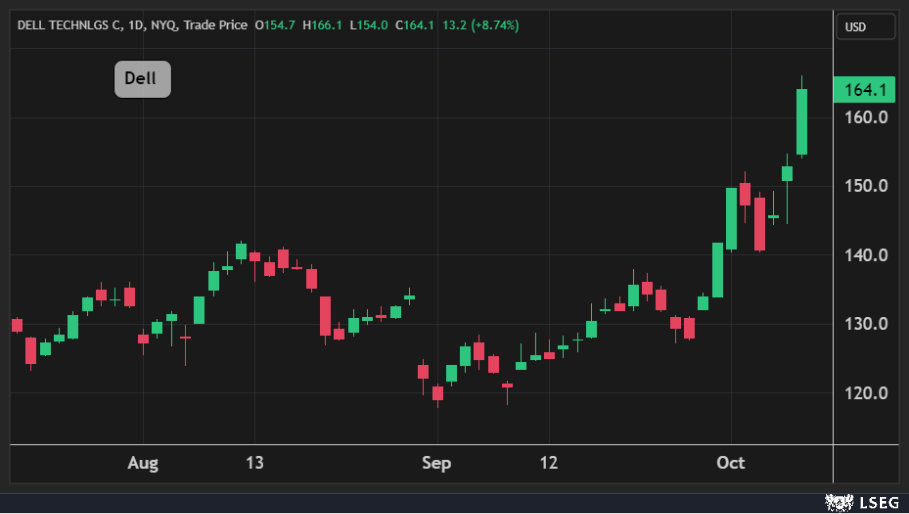Click the Dell annotation label
This screenshot has height=514, width=909.
pyautogui.click(x=142, y=79)
